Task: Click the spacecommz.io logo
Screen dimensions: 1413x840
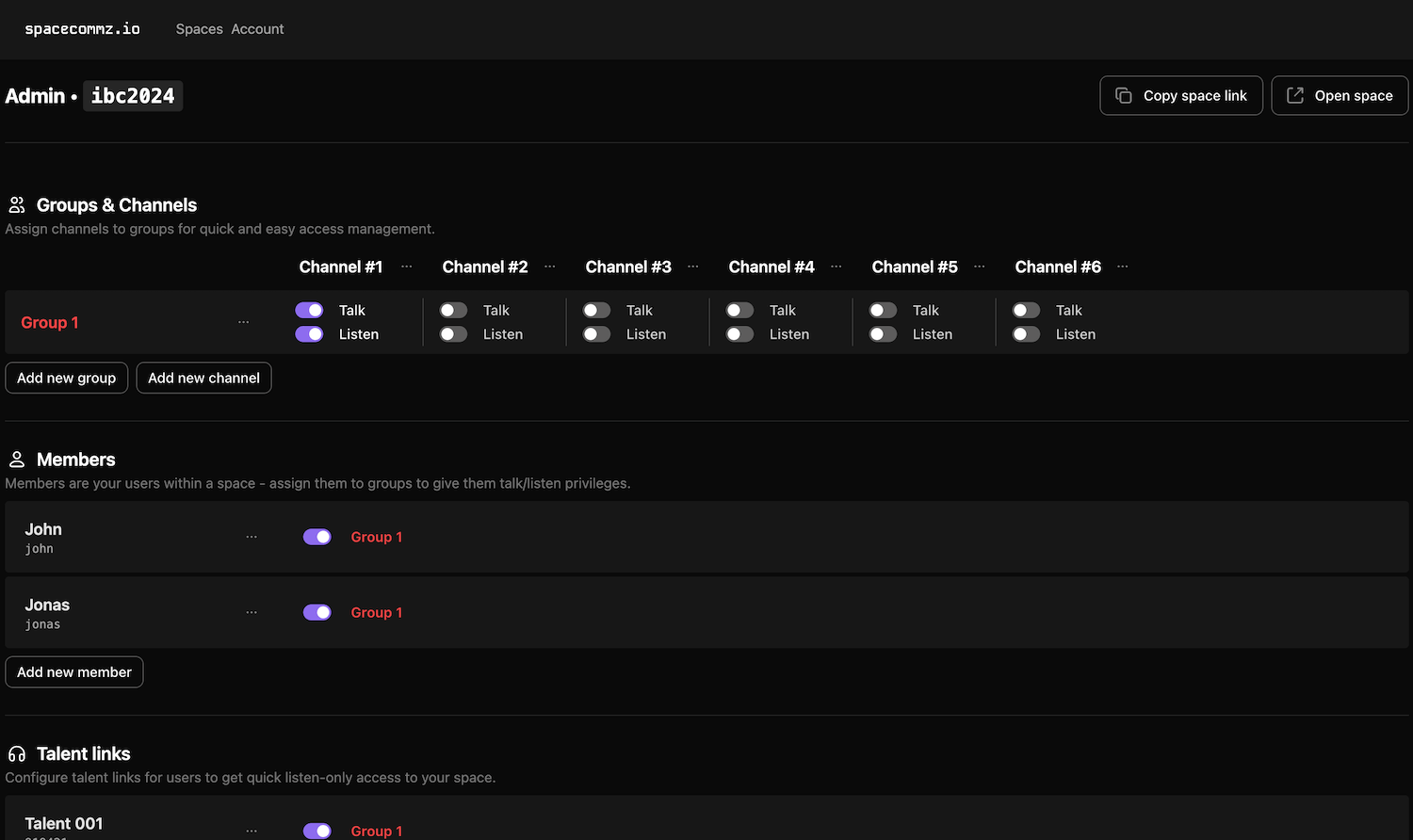Action: (82, 29)
